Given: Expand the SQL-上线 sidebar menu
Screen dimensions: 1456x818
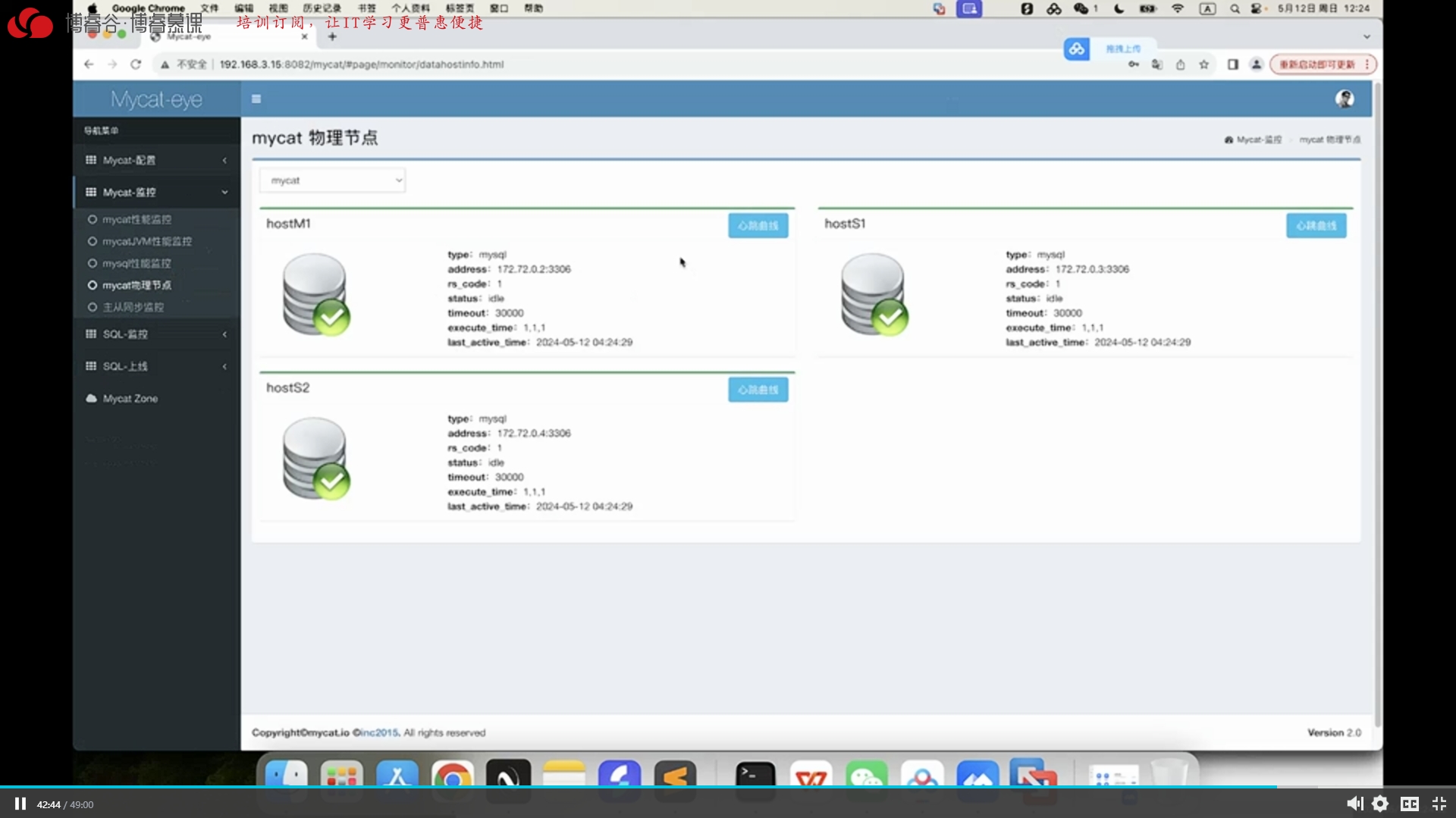Looking at the screenshot, I should pyautogui.click(x=156, y=366).
